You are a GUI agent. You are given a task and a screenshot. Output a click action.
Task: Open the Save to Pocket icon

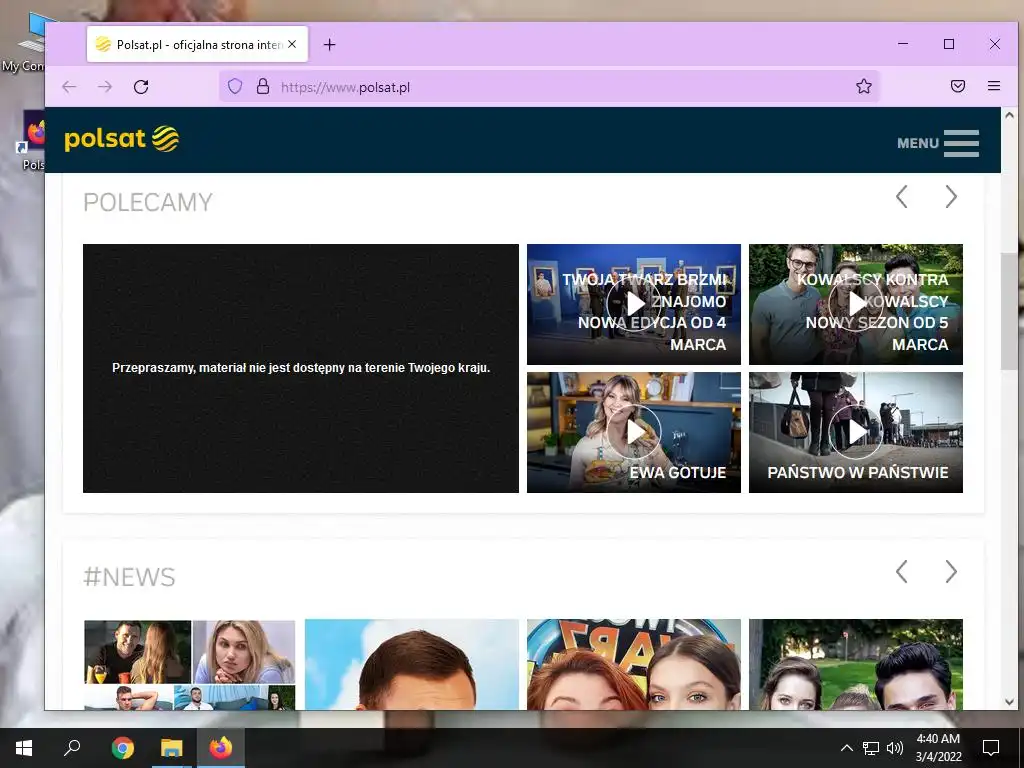957,86
